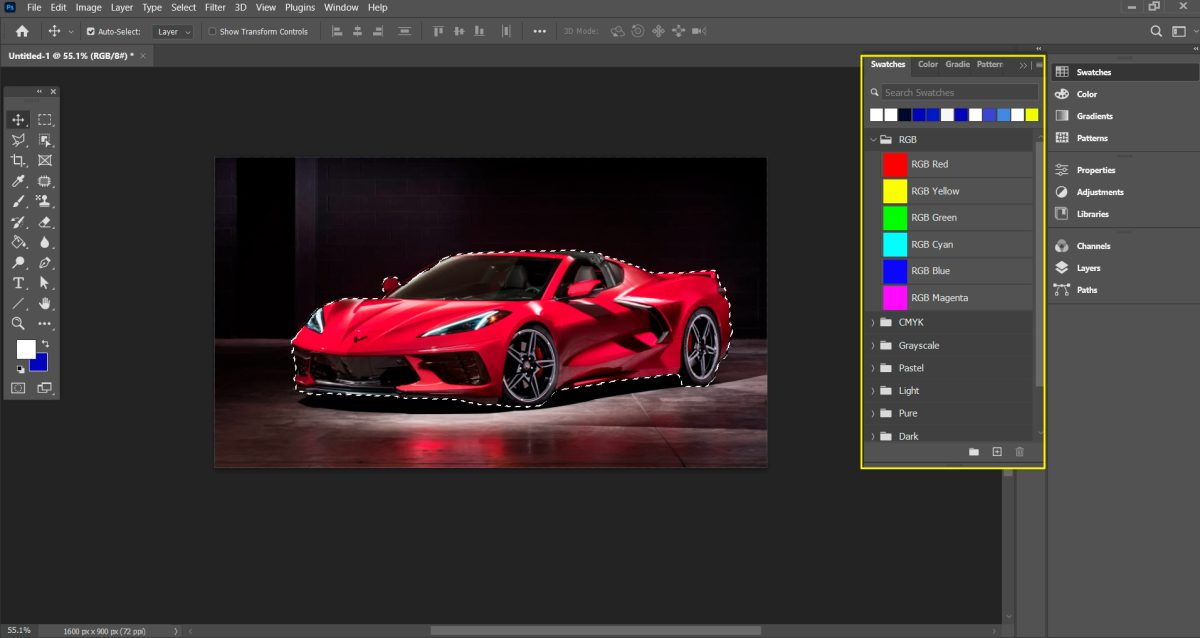Delete selected swatch via trash icon

(x=1019, y=452)
